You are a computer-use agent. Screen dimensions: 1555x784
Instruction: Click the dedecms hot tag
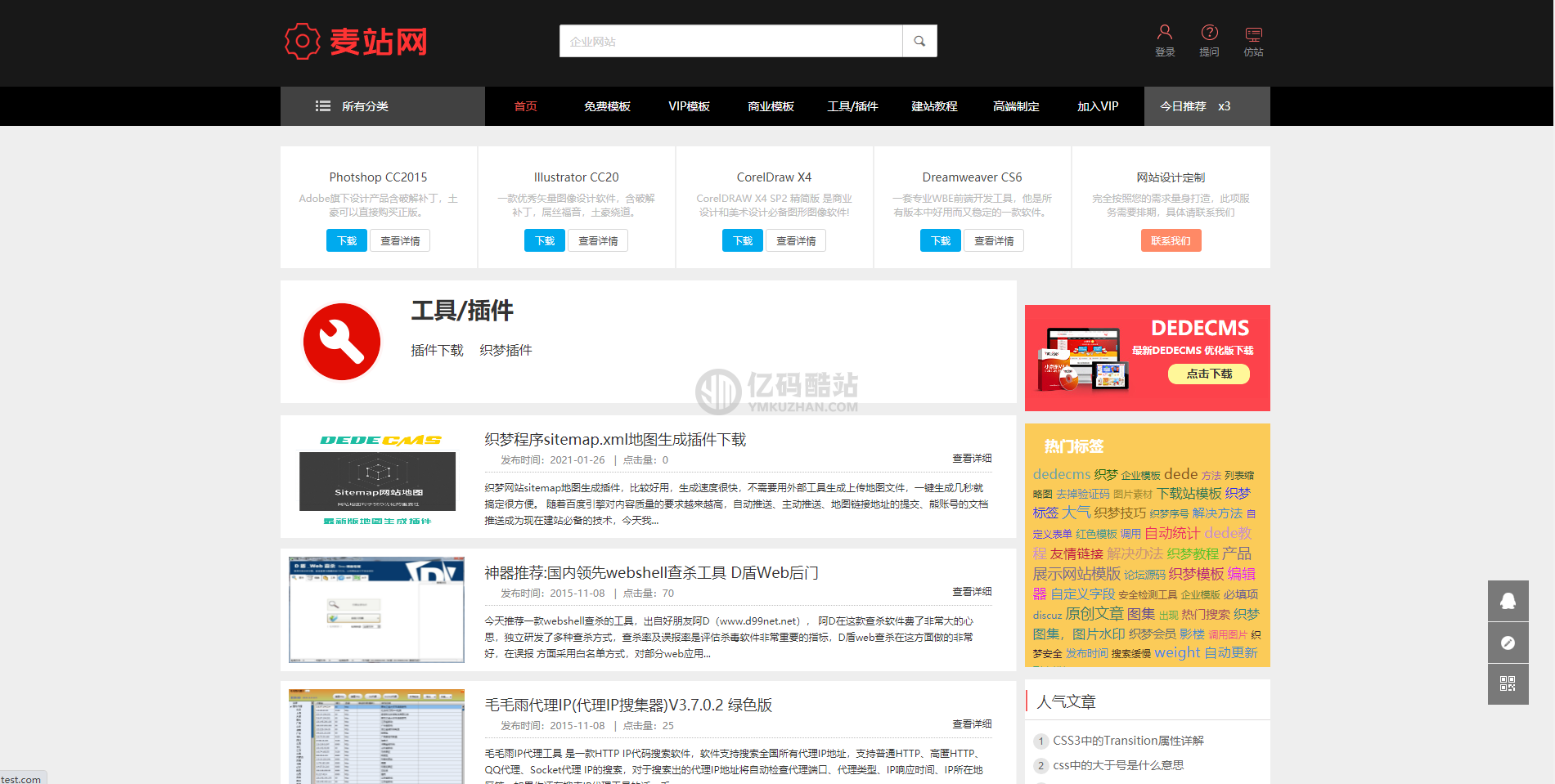point(1061,474)
